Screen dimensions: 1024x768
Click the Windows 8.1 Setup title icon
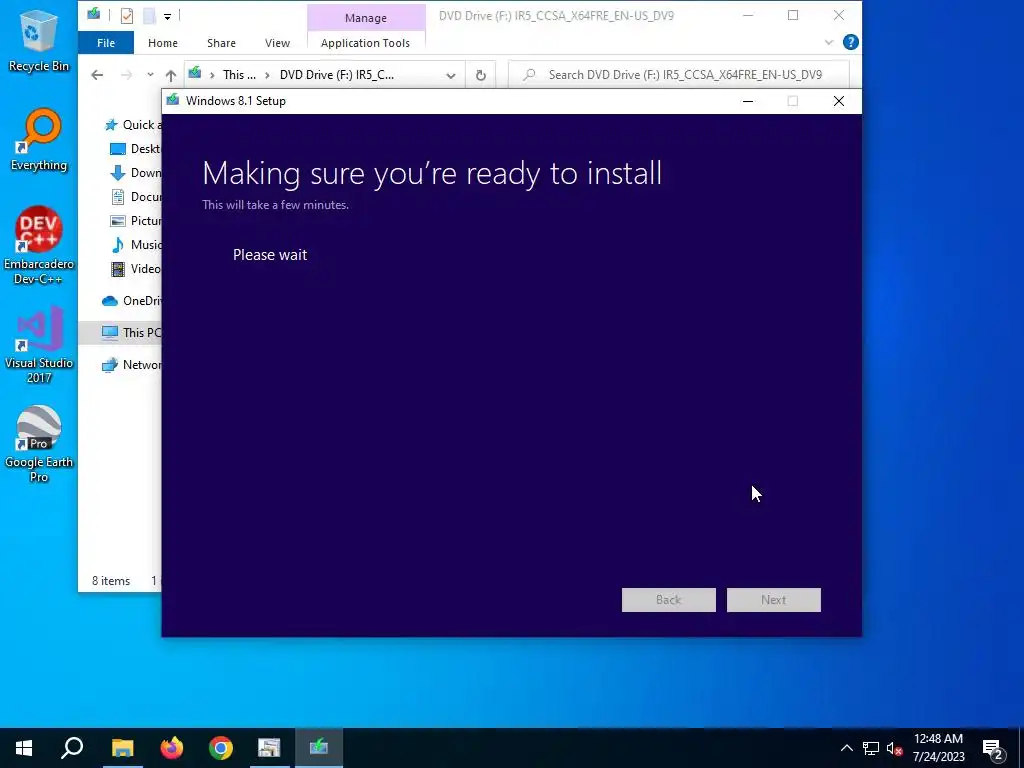click(173, 101)
